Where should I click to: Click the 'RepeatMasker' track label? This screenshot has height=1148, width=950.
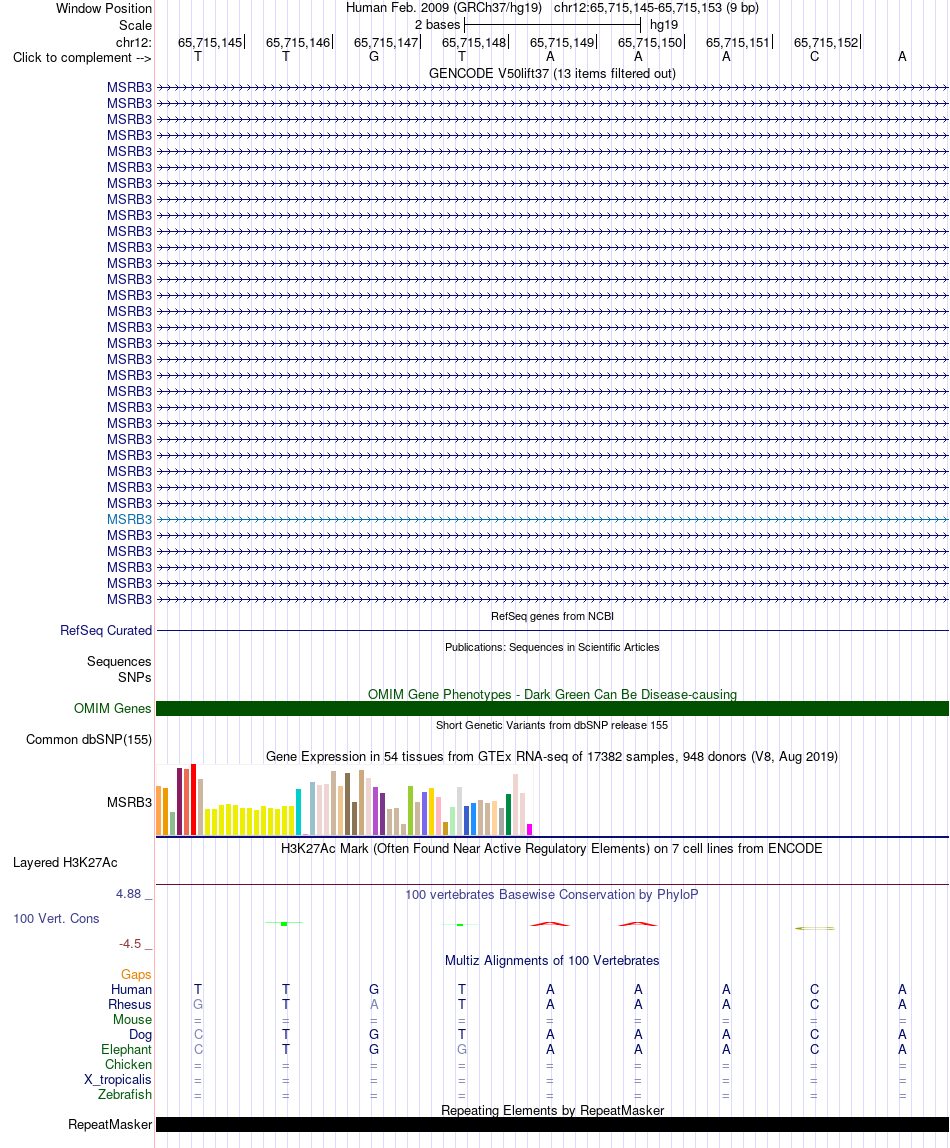click(111, 1125)
